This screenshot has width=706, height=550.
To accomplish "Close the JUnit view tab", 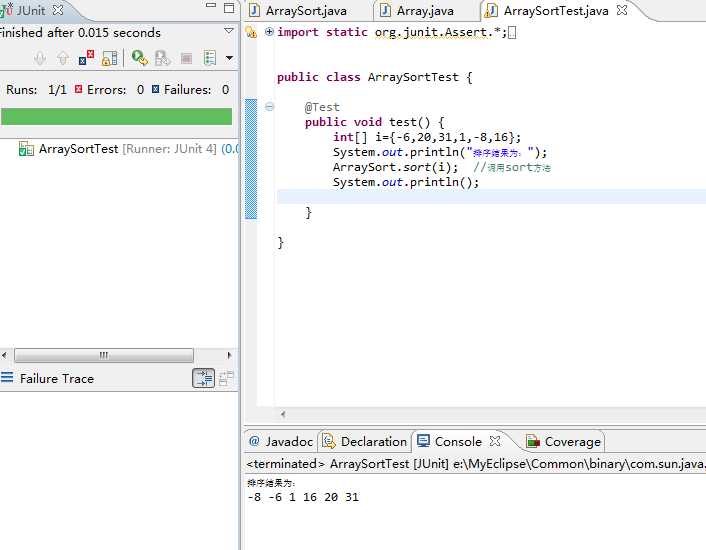I will [x=58, y=9].
